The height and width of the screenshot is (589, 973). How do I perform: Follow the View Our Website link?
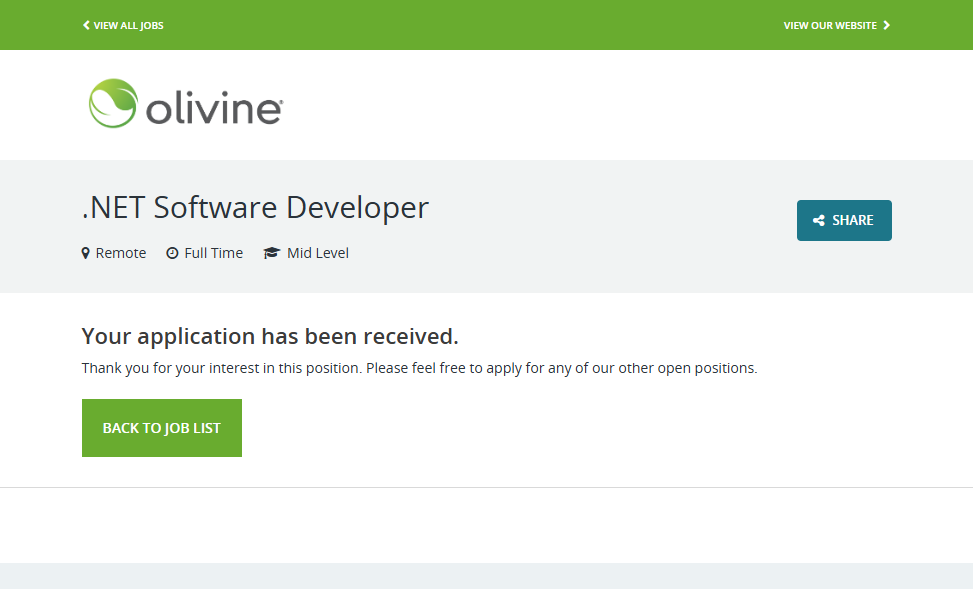(830, 25)
